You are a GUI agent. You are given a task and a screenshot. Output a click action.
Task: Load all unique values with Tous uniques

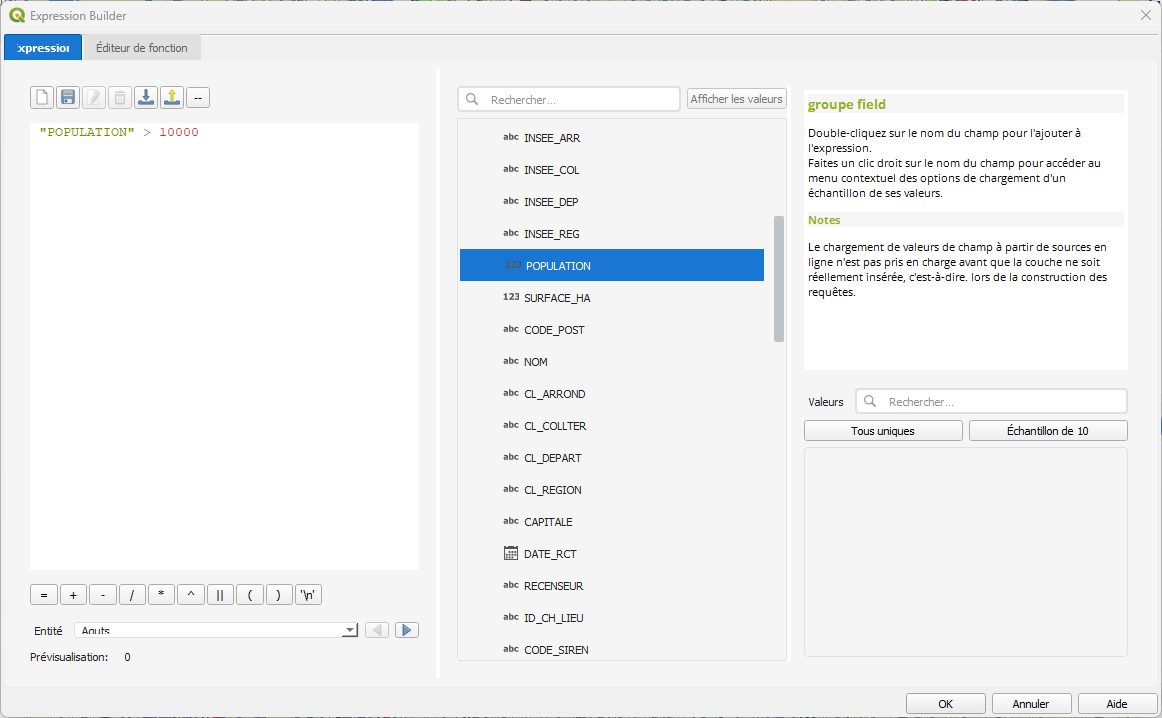[883, 430]
